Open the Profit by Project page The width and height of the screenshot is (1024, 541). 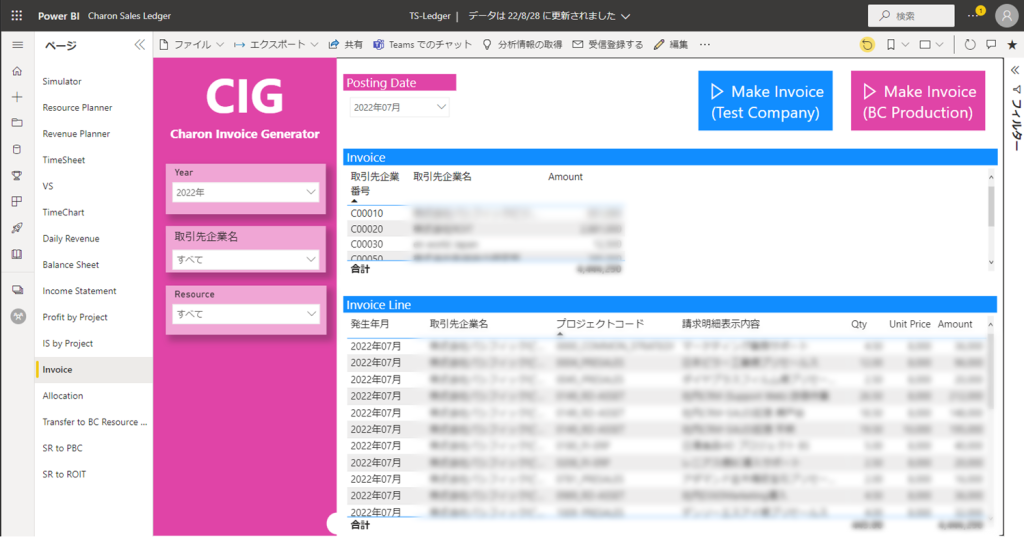75,317
